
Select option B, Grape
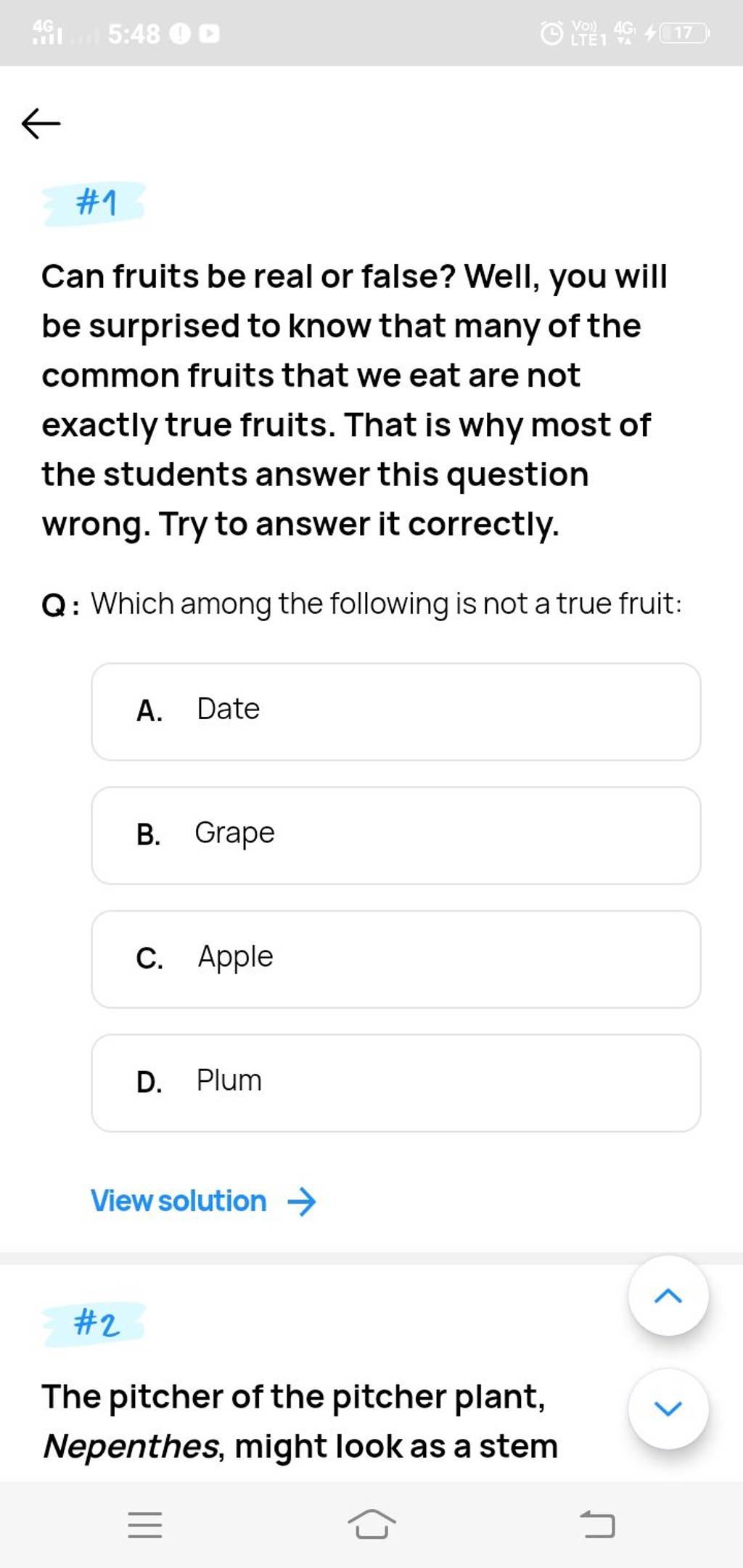[x=395, y=833]
